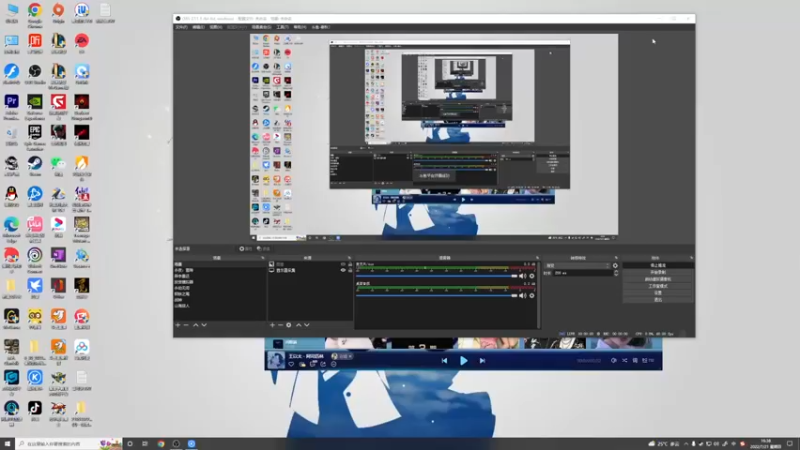Viewport: 800px width, 450px height.
Task: Lock the display capture source
Action: pyautogui.click(x=350, y=270)
